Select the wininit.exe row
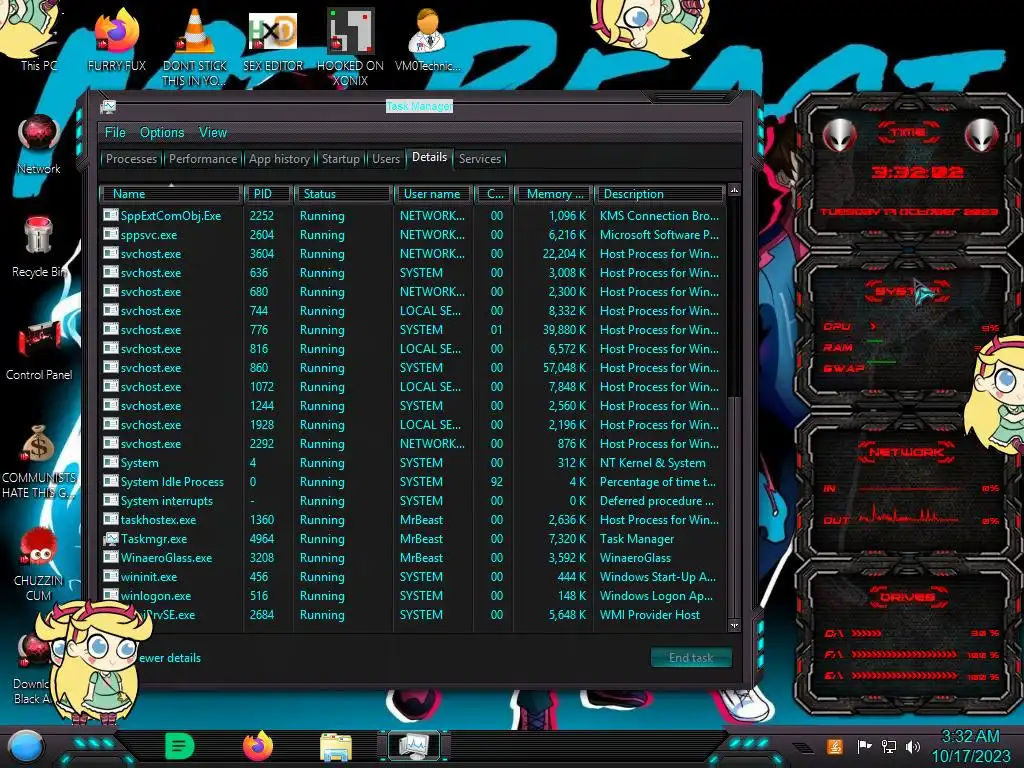 coord(413,577)
